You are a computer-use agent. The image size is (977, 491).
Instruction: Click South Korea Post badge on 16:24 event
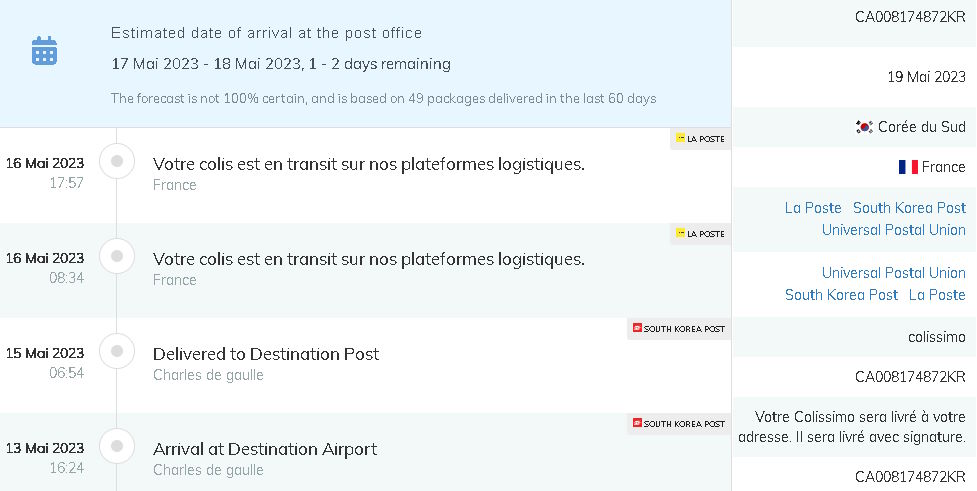(679, 423)
